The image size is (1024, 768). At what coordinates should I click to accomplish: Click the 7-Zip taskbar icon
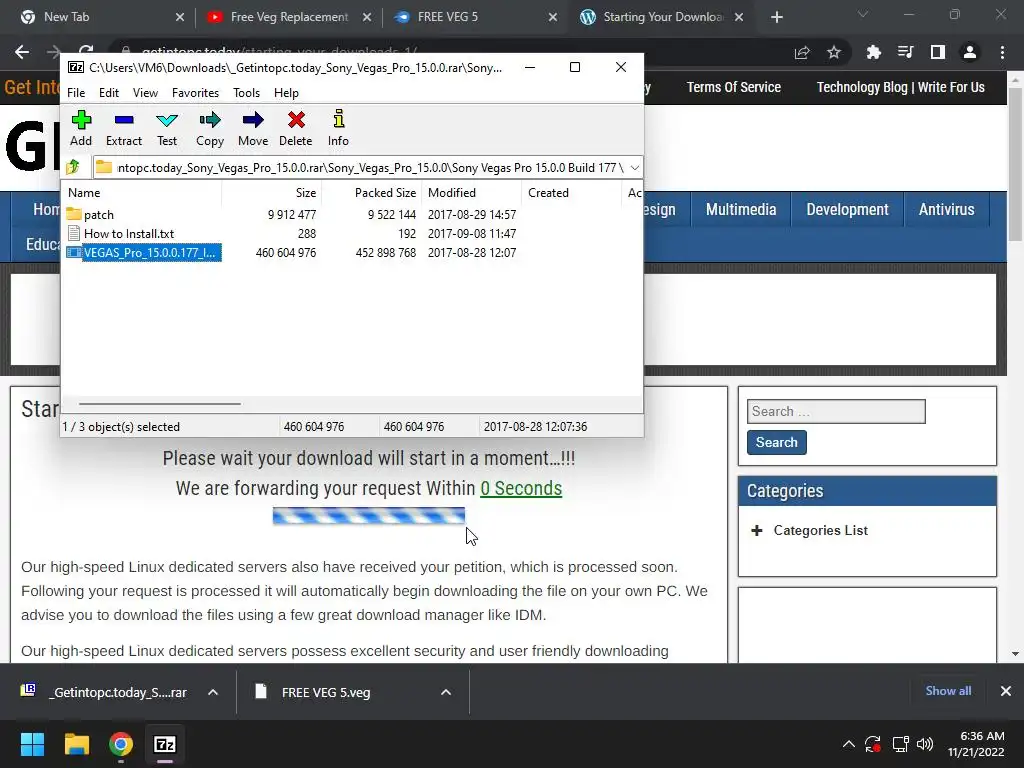click(165, 744)
